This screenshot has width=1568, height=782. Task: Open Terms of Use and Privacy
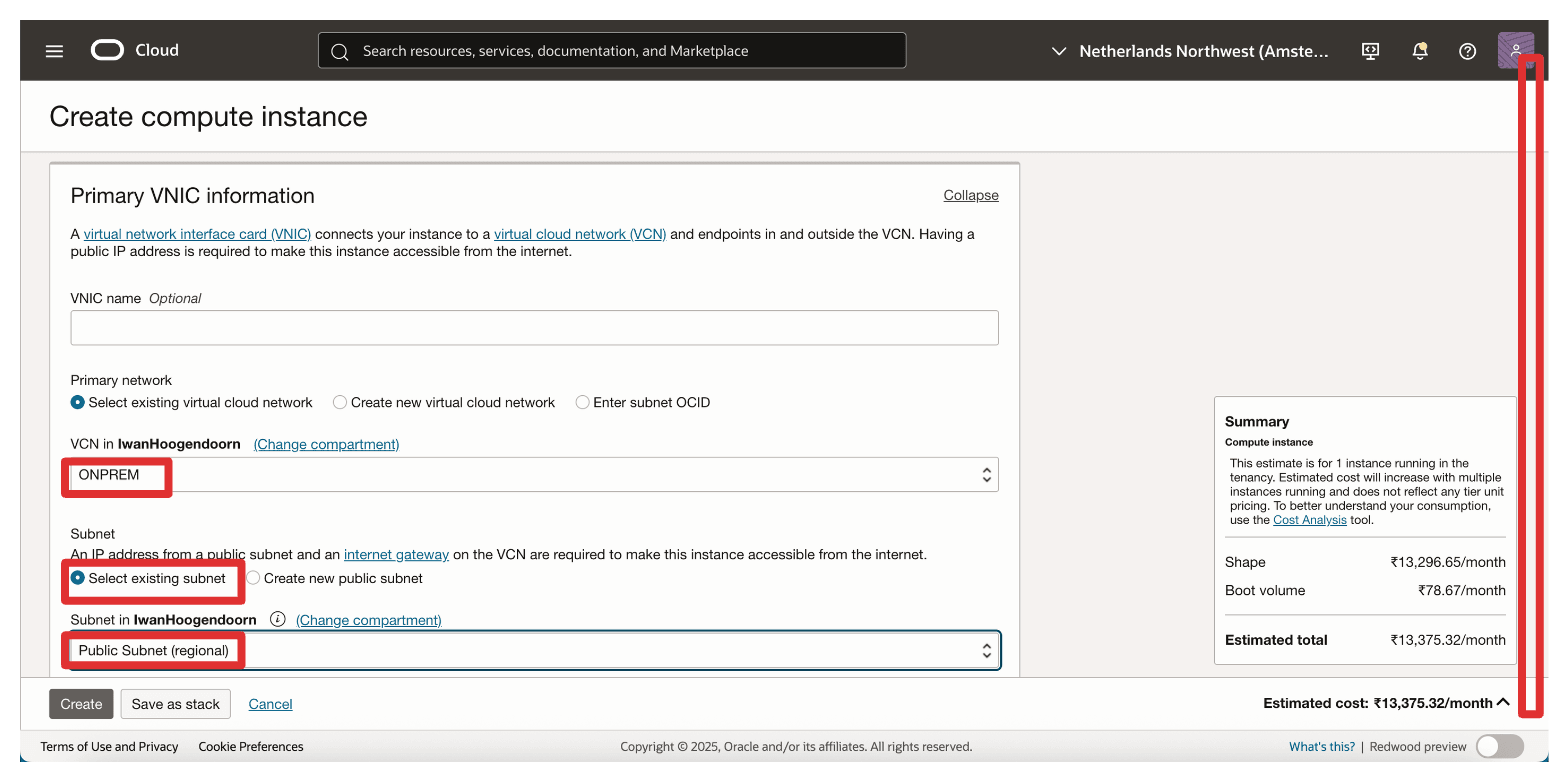pos(110,746)
